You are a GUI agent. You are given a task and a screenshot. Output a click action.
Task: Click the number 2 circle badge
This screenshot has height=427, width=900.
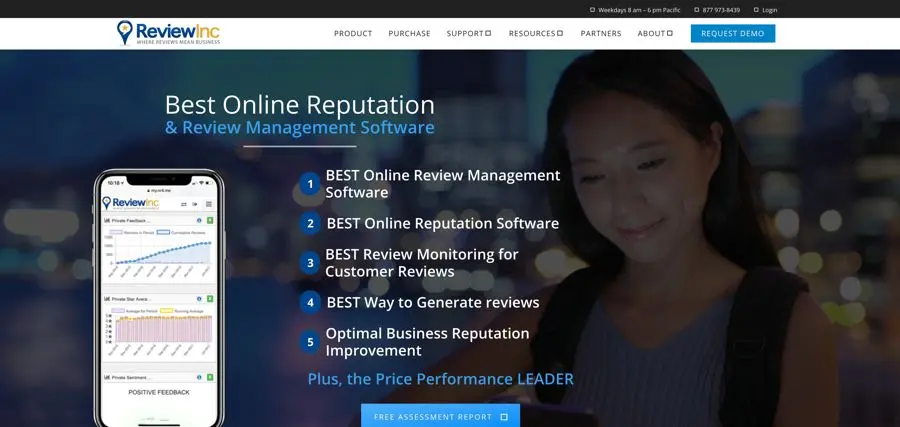(310, 224)
